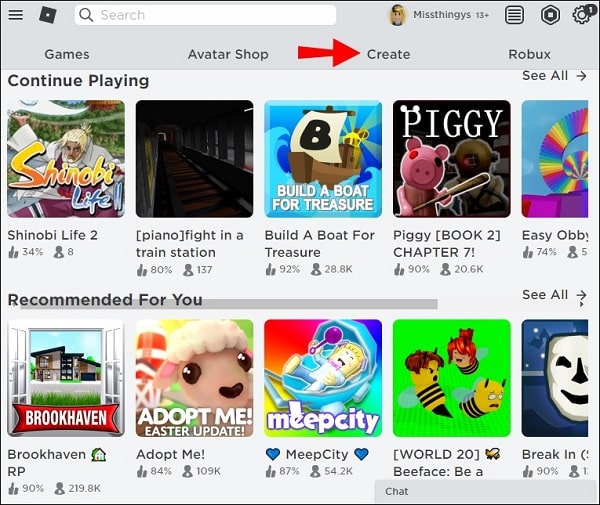600x505 pixels.
Task: Open the settings gear icon
Action: (x=582, y=15)
